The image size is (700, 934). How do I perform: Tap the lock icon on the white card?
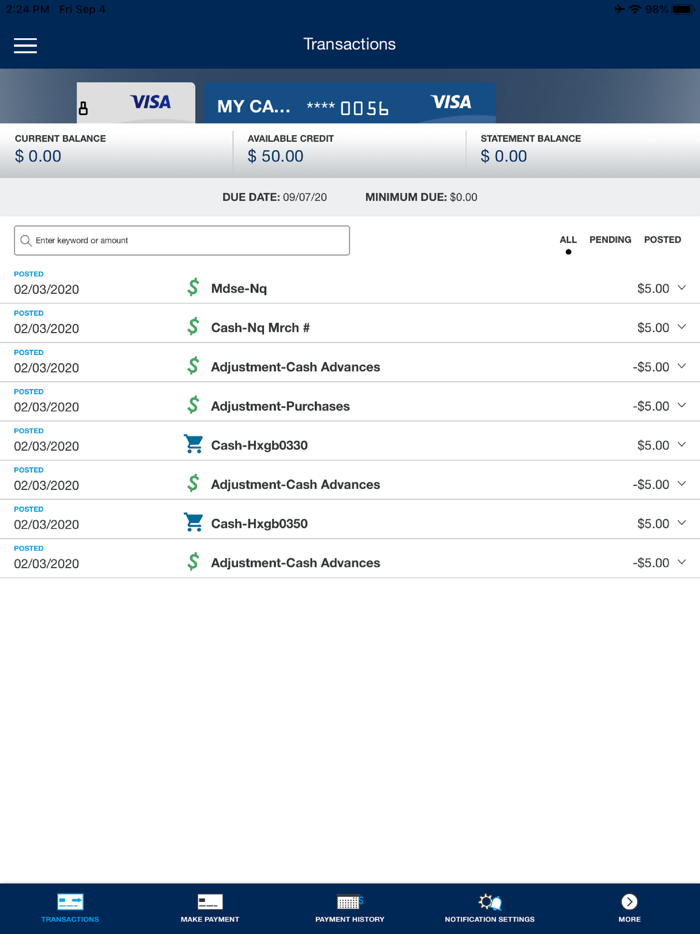click(x=83, y=108)
